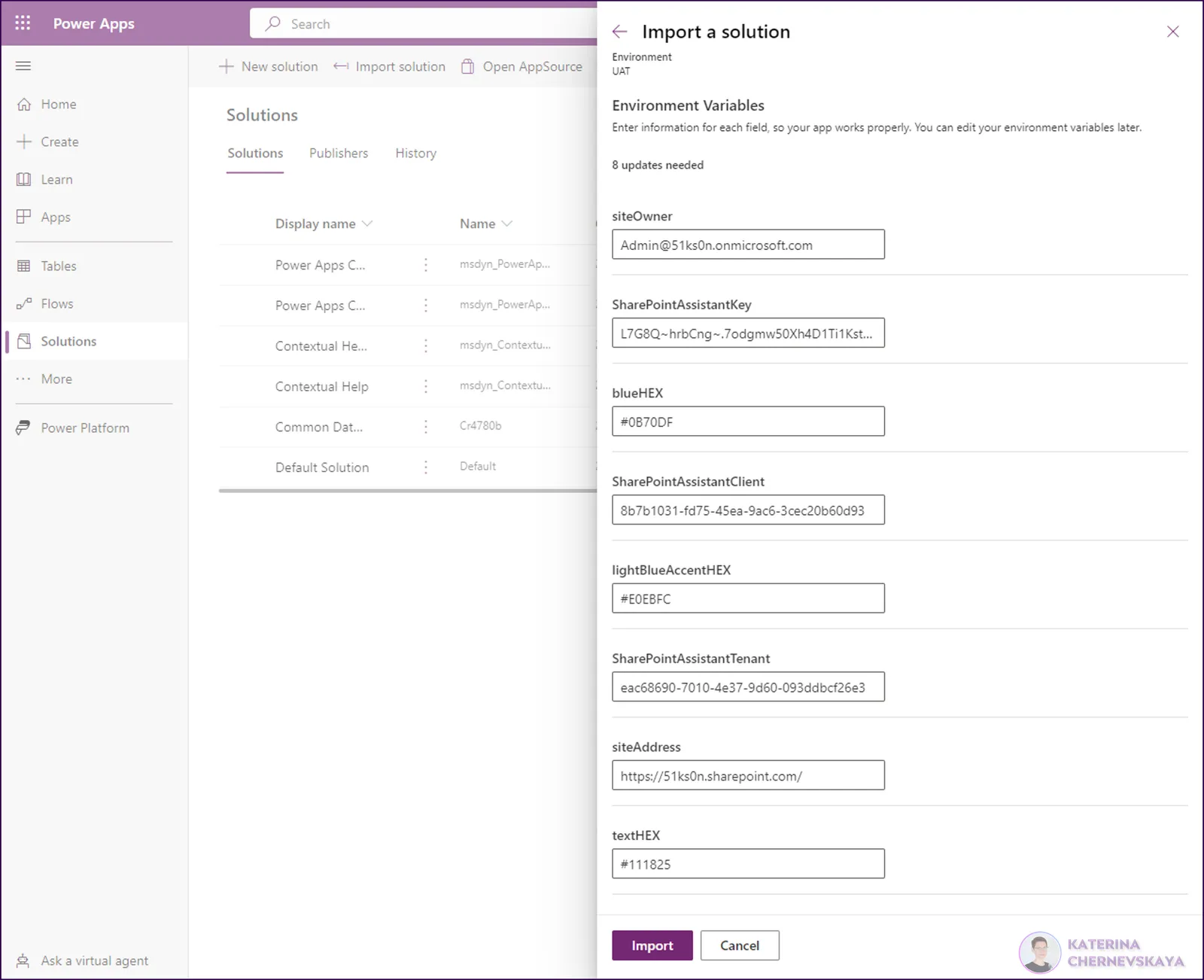
Task: Expand More navigation options
Action: (56, 379)
